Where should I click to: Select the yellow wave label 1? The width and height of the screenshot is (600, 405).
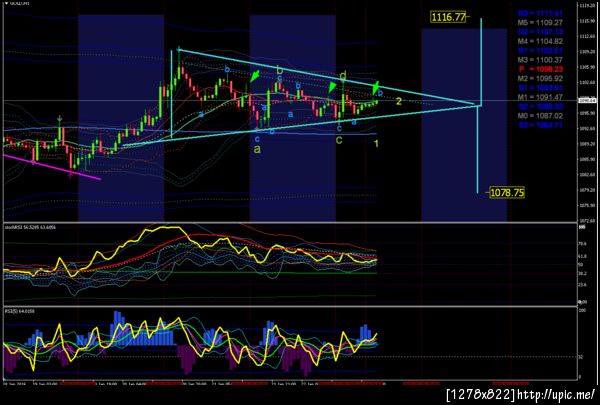point(376,144)
